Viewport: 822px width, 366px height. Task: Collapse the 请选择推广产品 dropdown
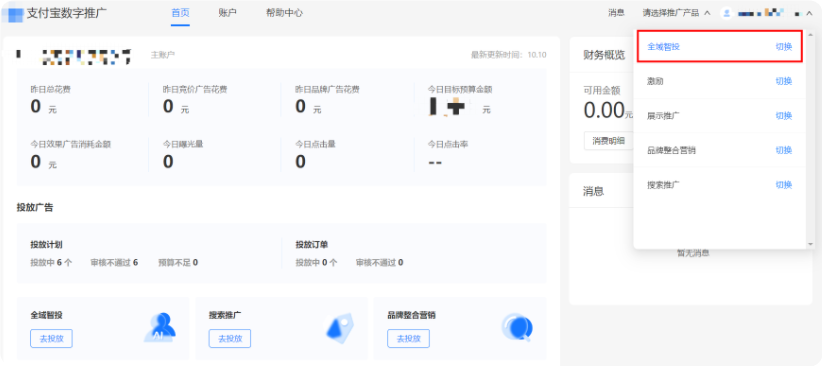point(707,13)
